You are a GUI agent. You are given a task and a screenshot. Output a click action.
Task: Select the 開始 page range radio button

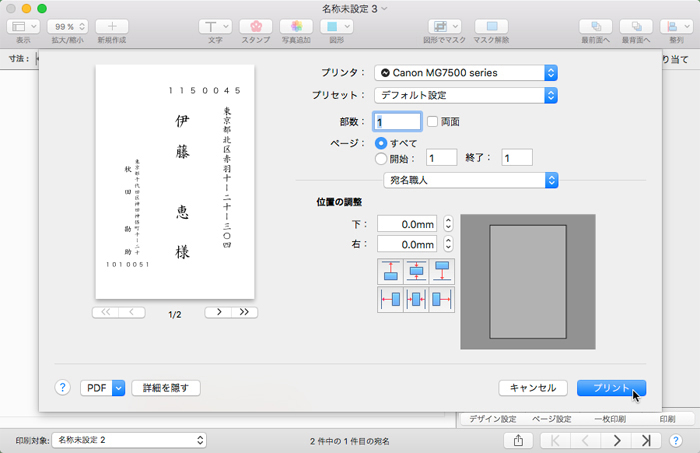coord(381,158)
